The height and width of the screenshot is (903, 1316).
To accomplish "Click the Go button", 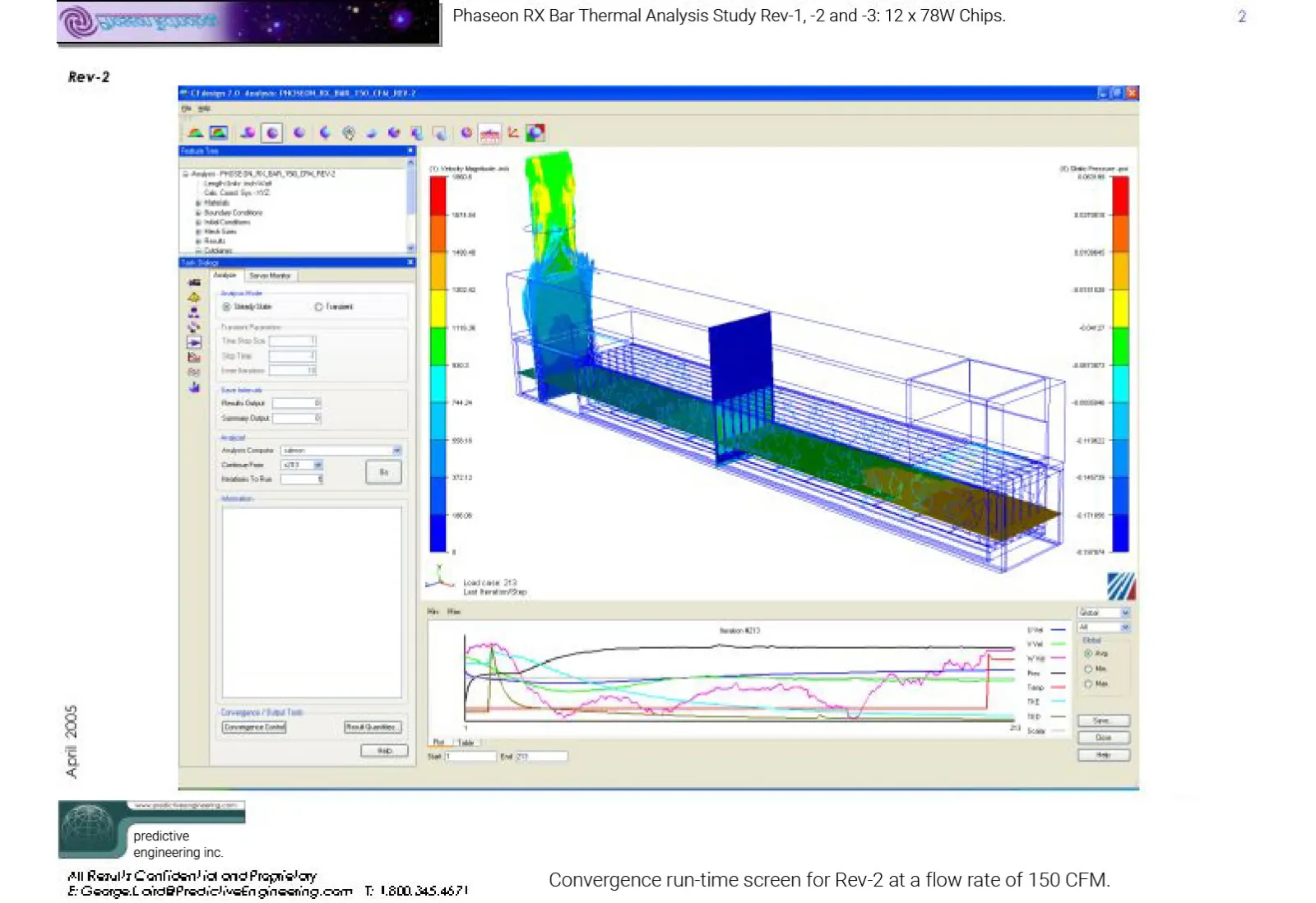I will 383,472.
